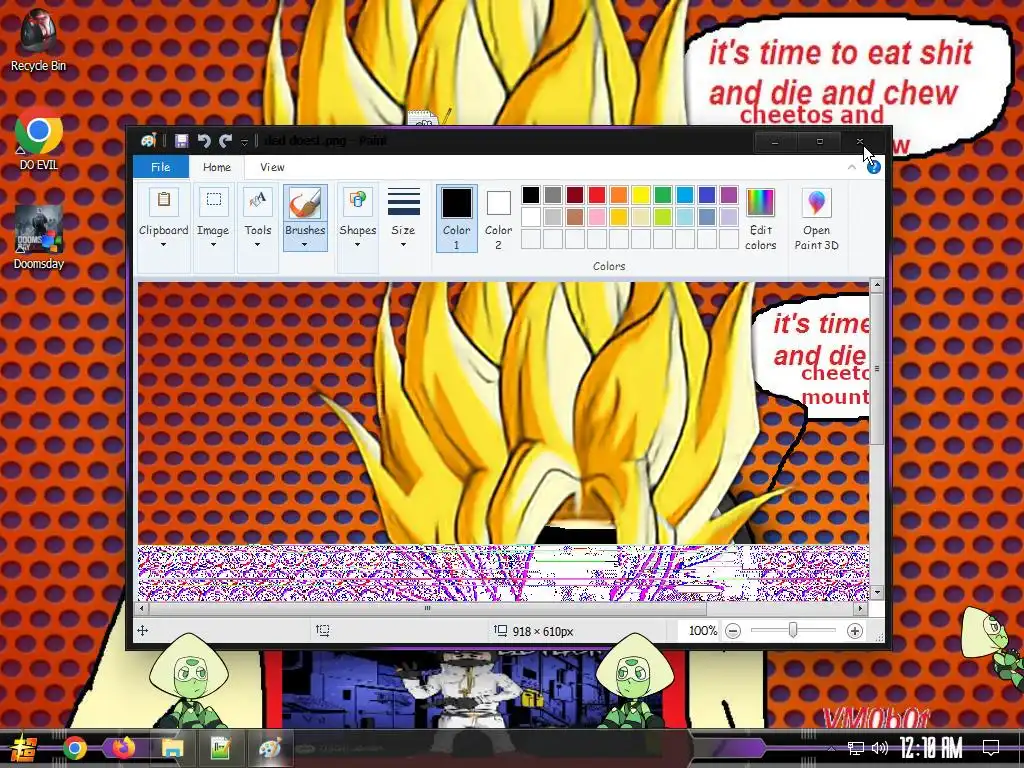Select the Brushes tool
Viewport: 1024px width, 768px height.
coord(305,218)
